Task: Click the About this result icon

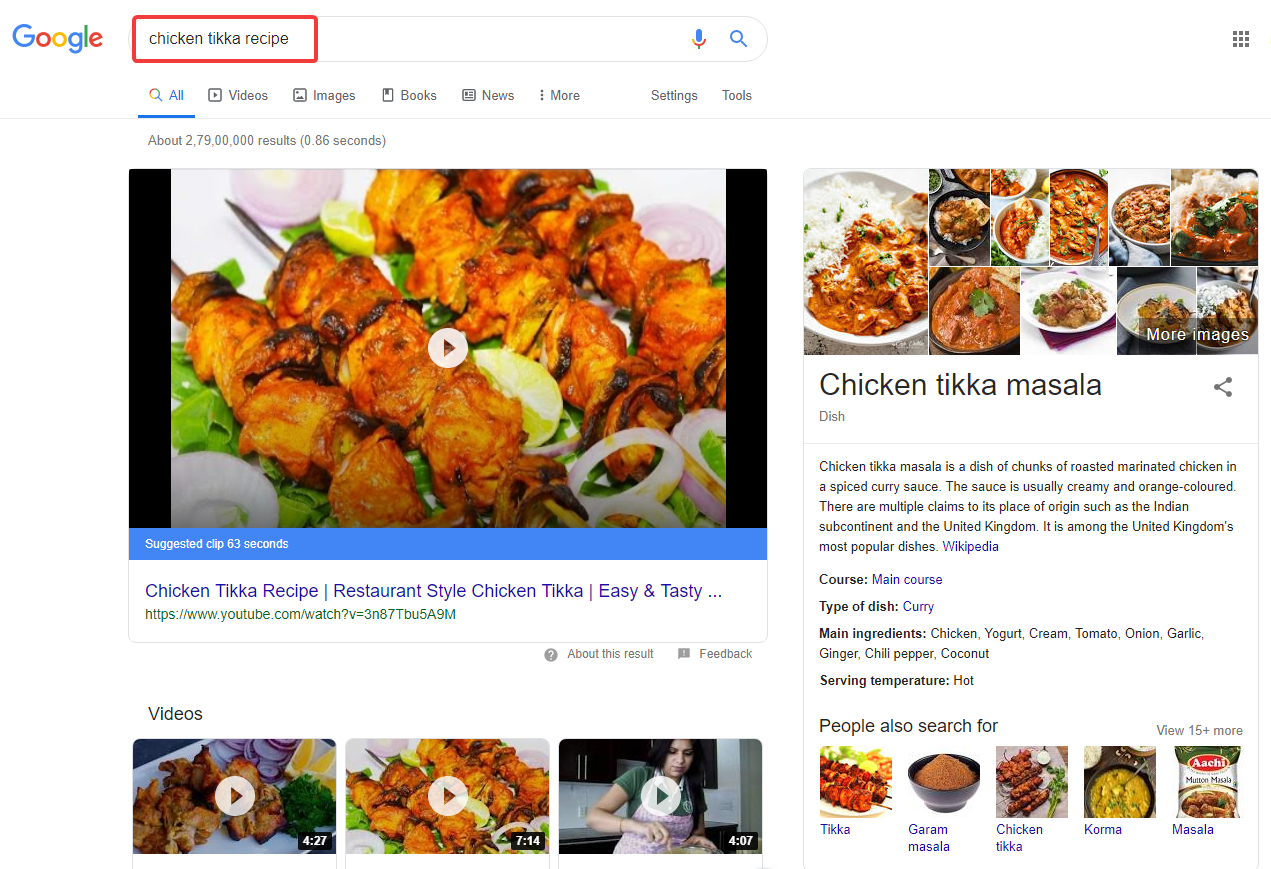Action: click(x=551, y=654)
